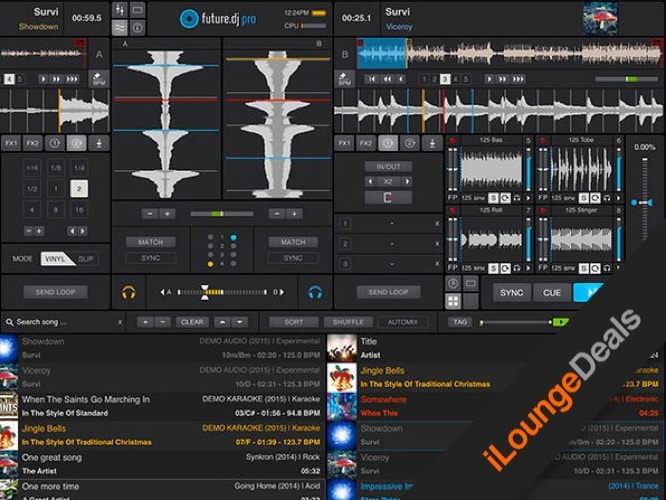The width and height of the screenshot is (666, 500).
Task: Click left arrow beside X2 loop
Action: (370, 182)
